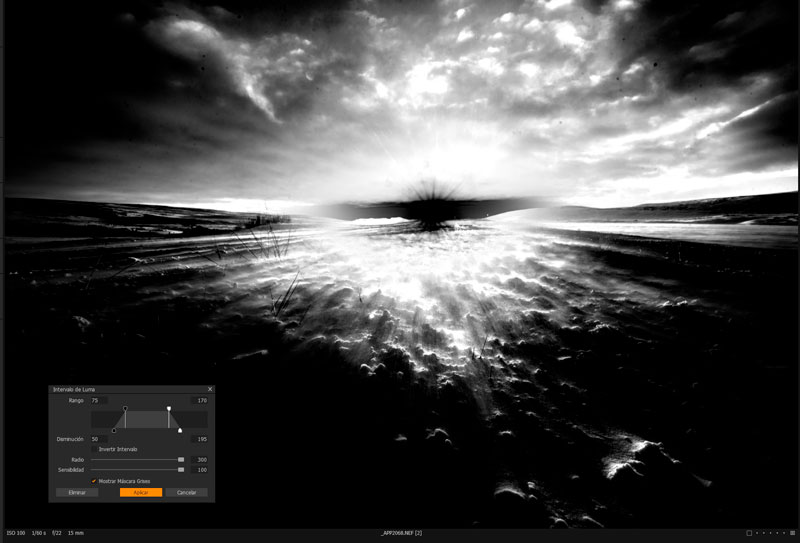Screen dimensions: 800x543
Task: Click the lower left falloff handle on luma graph
Action: tap(114, 430)
